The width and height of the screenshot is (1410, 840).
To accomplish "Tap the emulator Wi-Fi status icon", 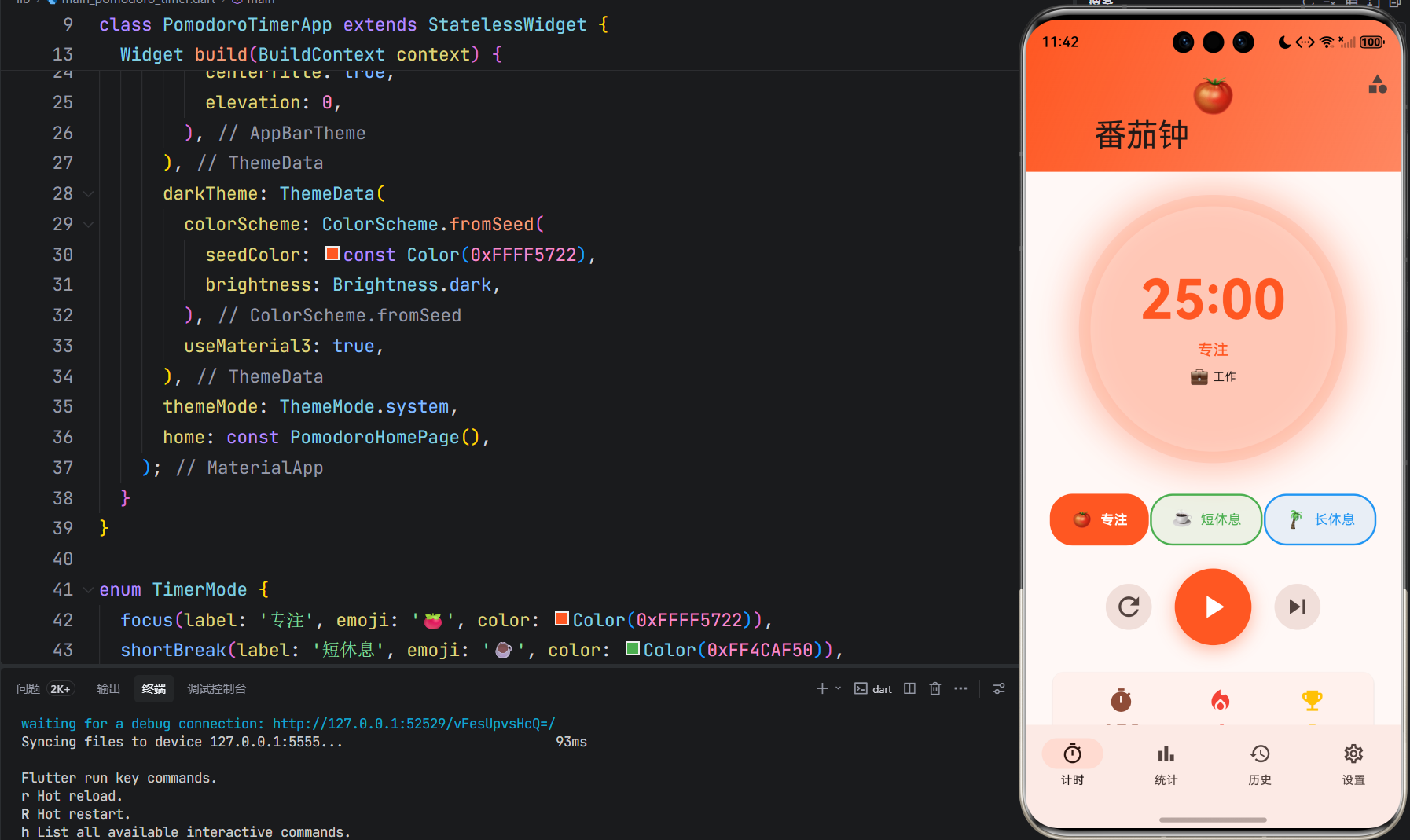I will (1327, 42).
